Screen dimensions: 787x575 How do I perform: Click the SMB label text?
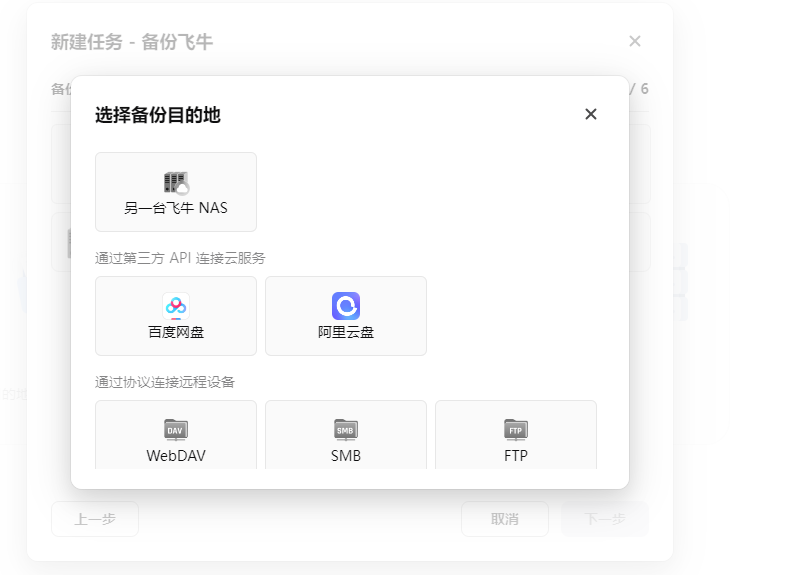(x=346, y=456)
